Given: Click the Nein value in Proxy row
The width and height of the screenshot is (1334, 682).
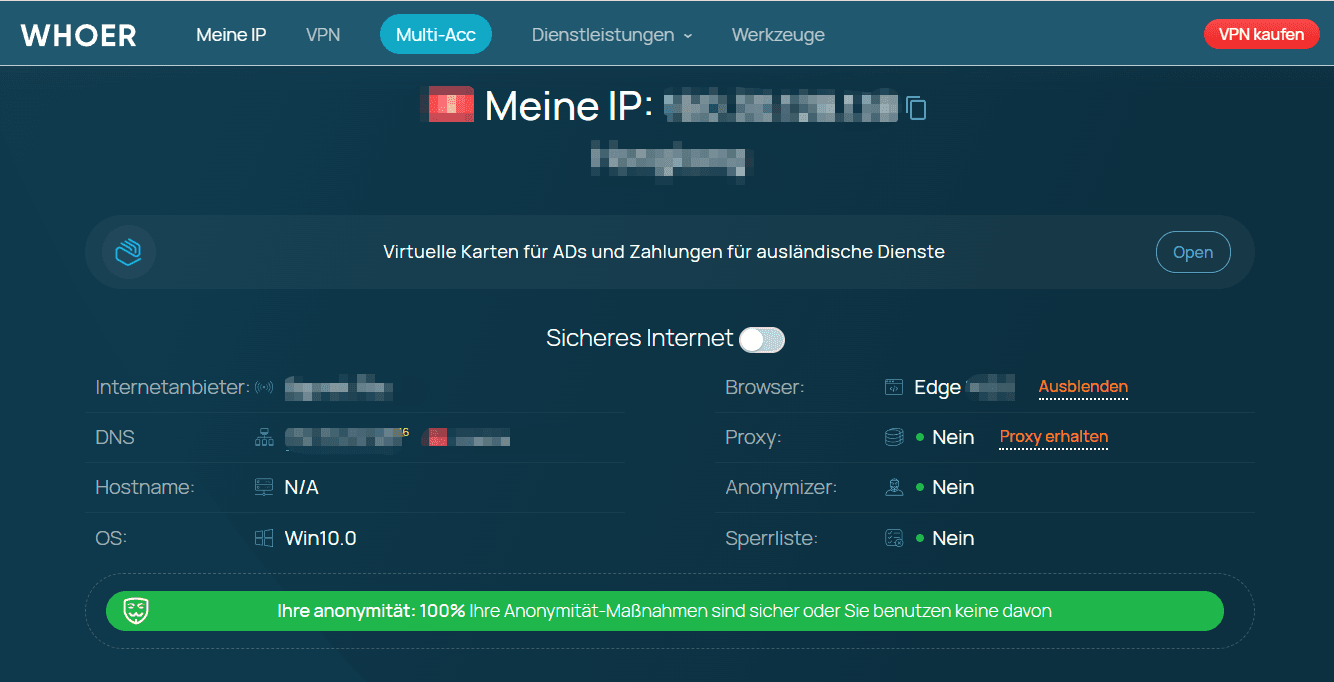Looking at the screenshot, I should click(x=953, y=437).
